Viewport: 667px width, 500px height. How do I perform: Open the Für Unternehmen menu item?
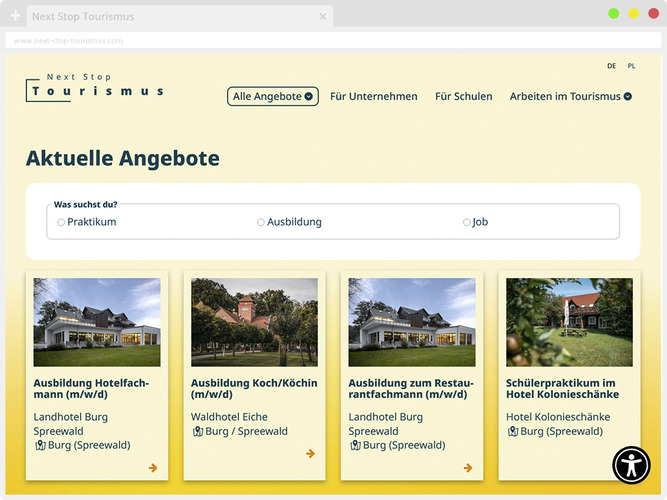374,97
